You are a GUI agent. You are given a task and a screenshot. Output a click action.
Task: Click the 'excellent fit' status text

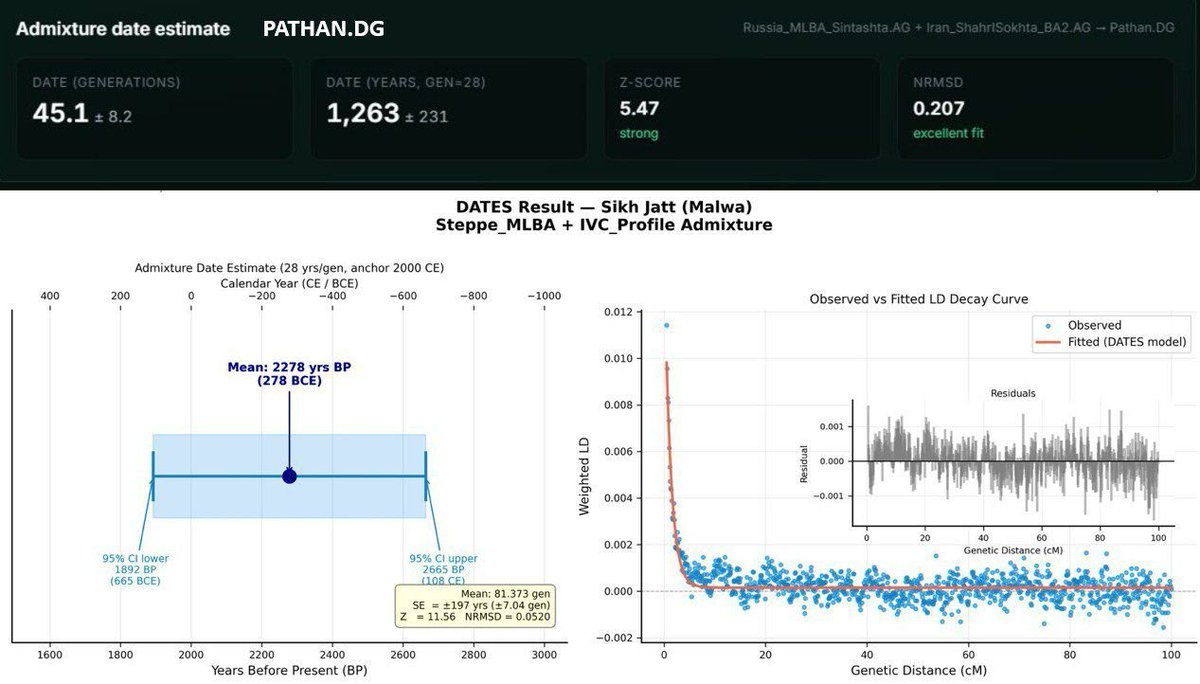pos(949,133)
